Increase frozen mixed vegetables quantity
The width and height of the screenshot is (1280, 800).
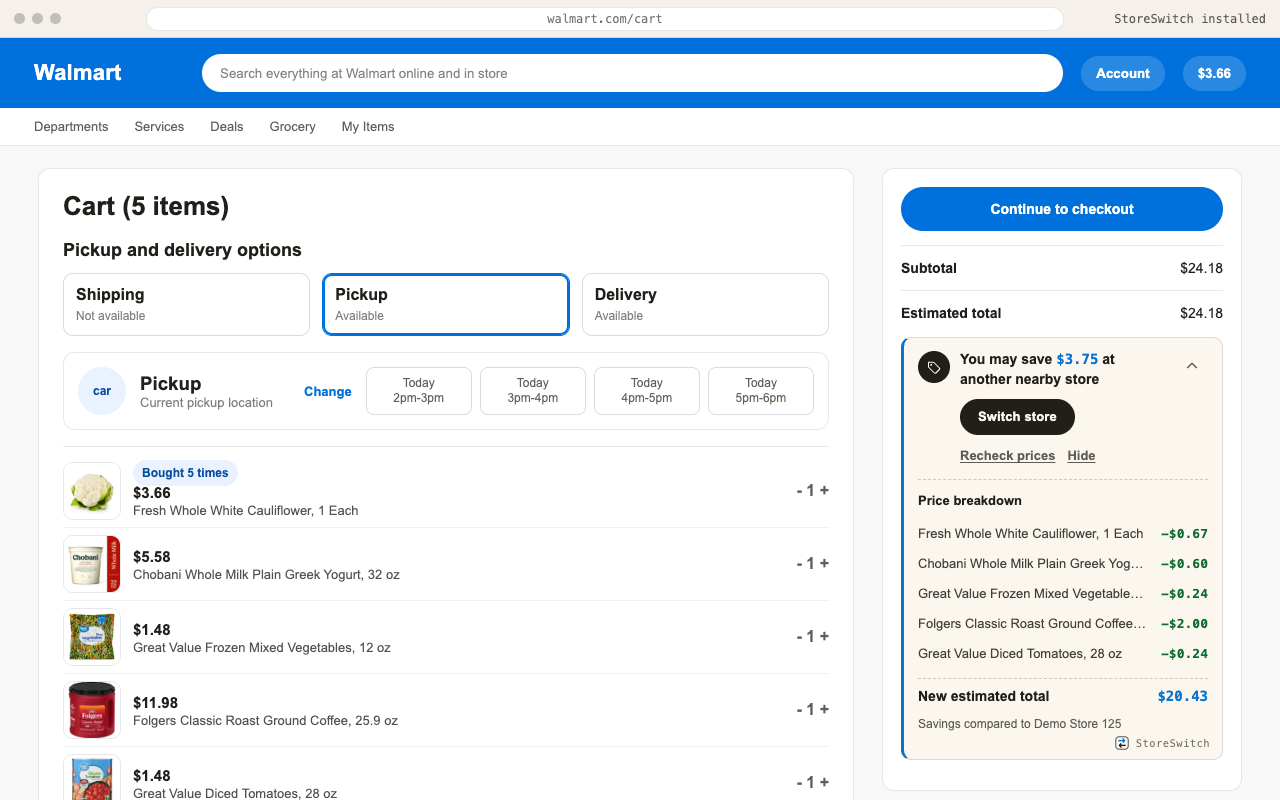(824, 636)
